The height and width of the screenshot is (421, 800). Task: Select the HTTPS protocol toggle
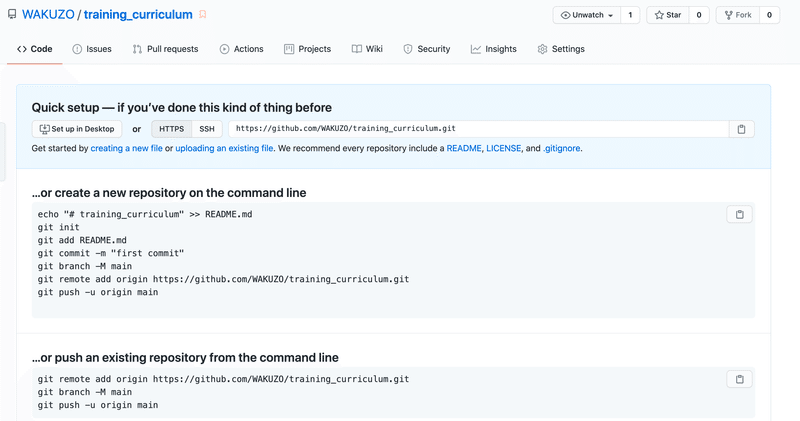click(172, 129)
